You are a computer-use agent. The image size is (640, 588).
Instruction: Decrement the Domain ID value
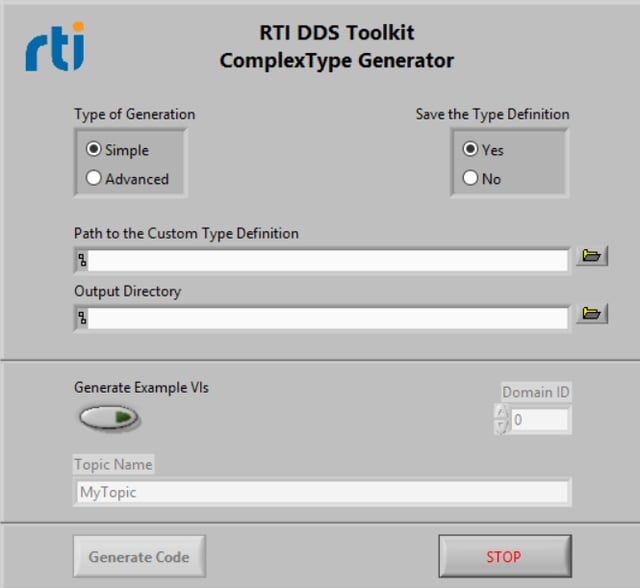(501, 427)
